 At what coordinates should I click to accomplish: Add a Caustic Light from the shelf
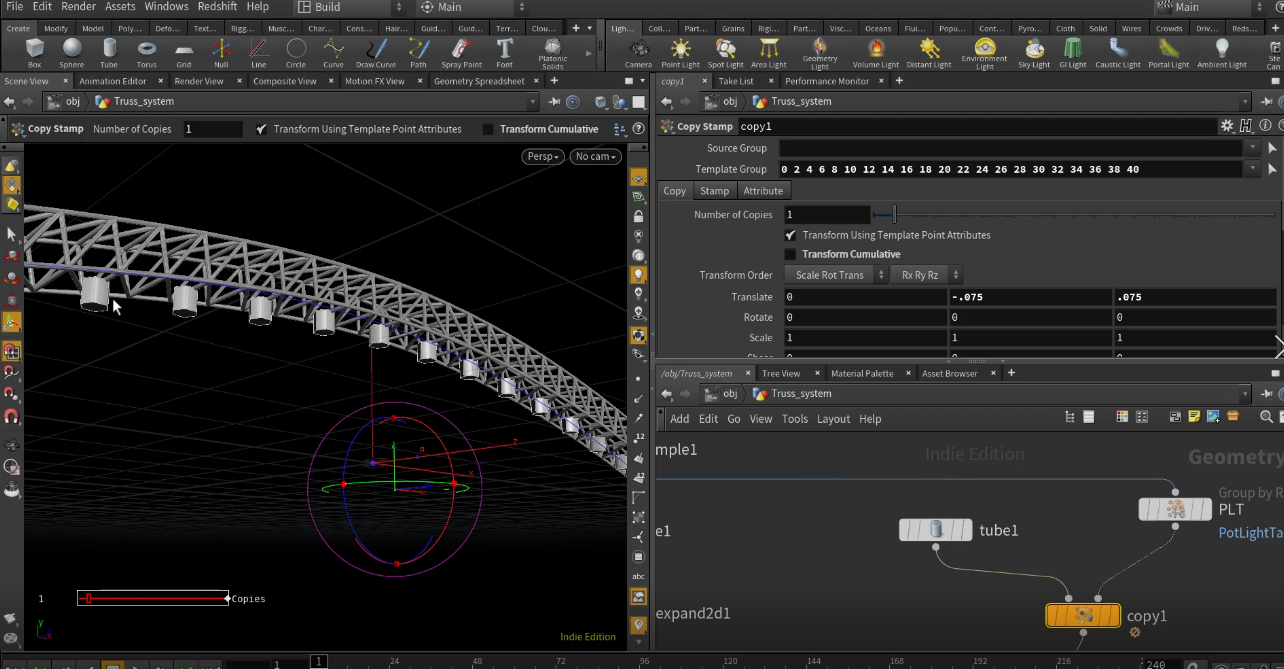click(1118, 53)
